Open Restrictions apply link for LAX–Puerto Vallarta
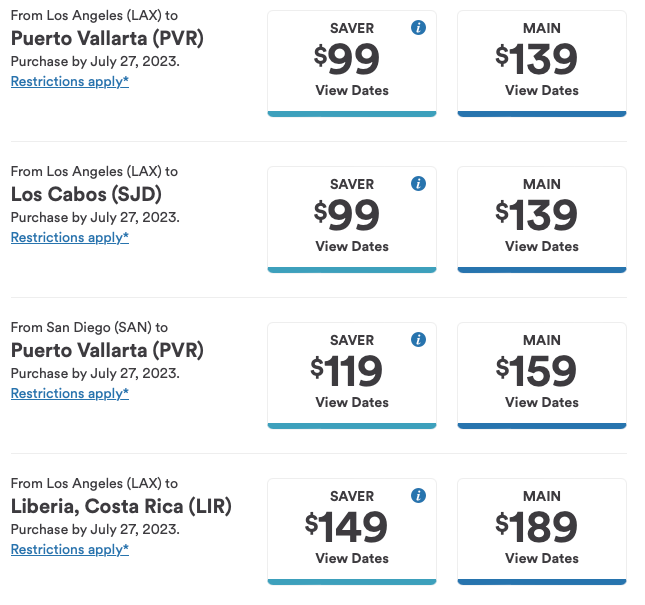Image resolution: width=645 pixels, height=605 pixels. click(70, 81)
